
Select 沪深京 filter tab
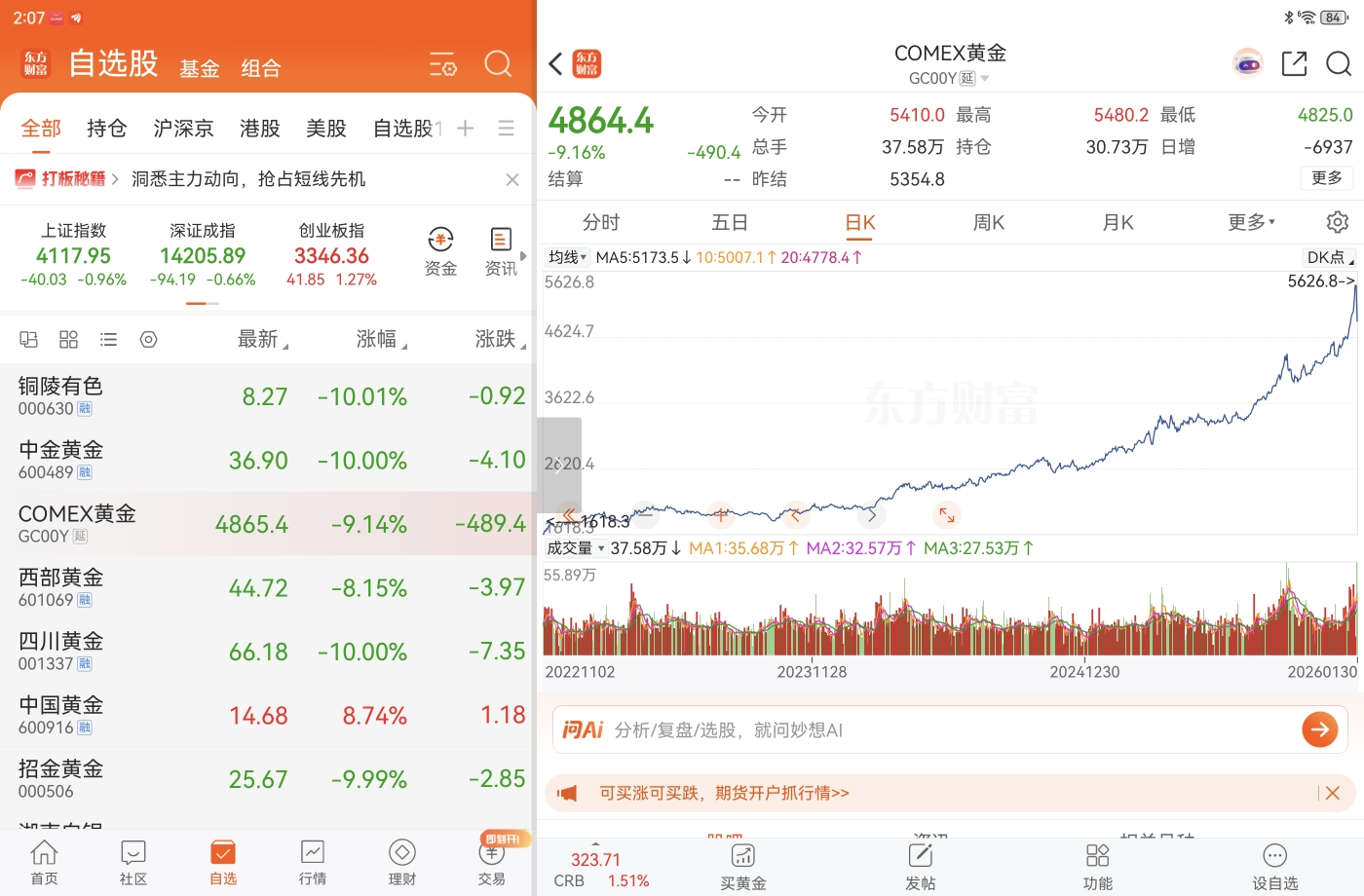click(183, 128)
